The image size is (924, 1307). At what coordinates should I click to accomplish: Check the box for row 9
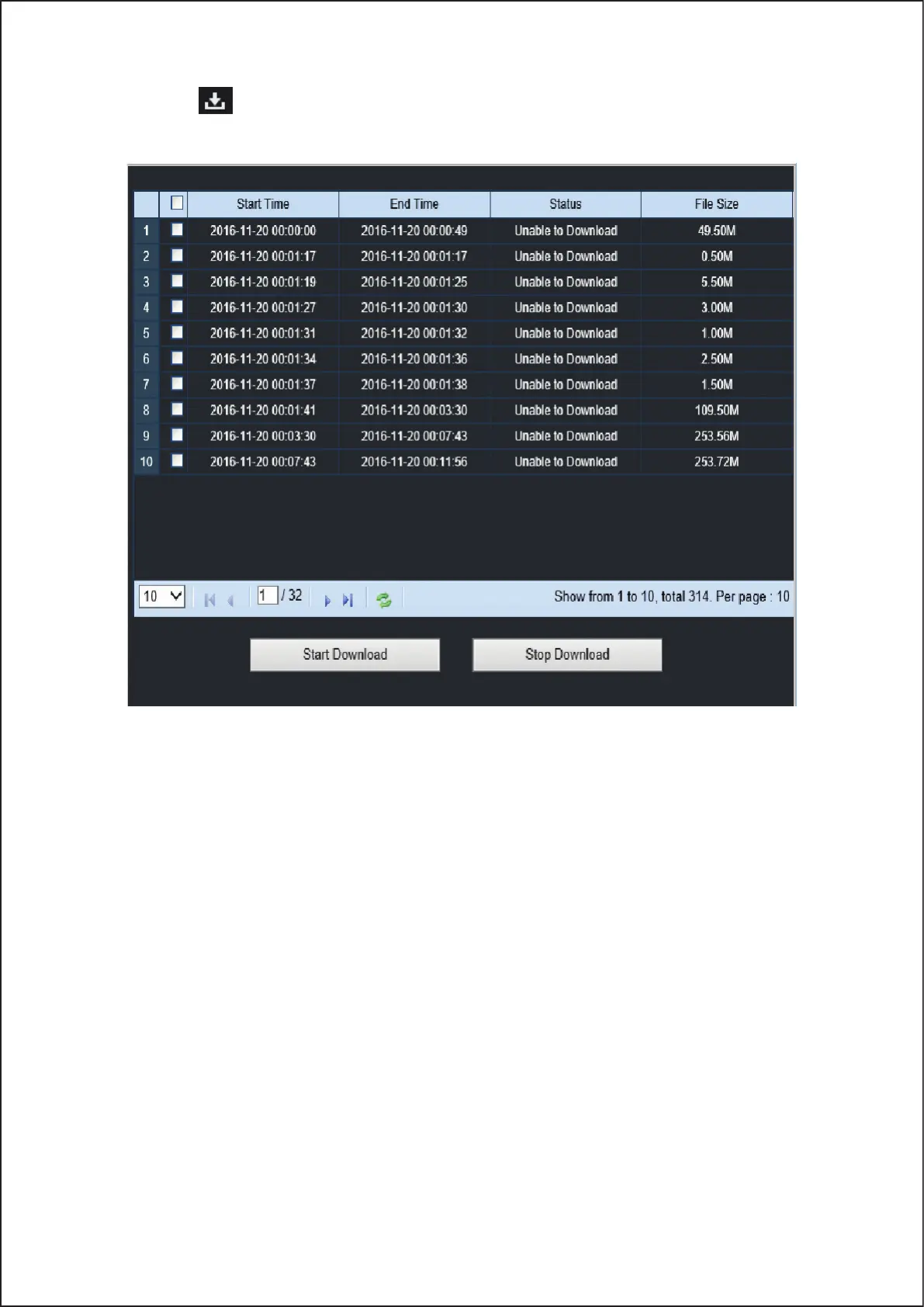(x=177, y=435)
